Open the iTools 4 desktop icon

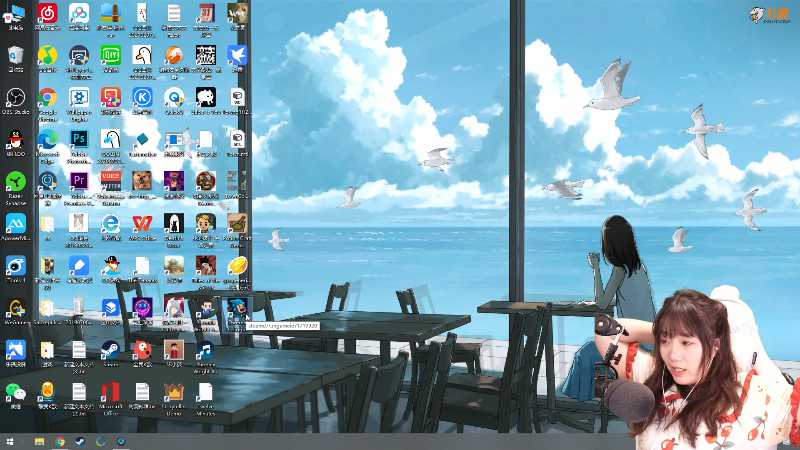coord(16,266)
